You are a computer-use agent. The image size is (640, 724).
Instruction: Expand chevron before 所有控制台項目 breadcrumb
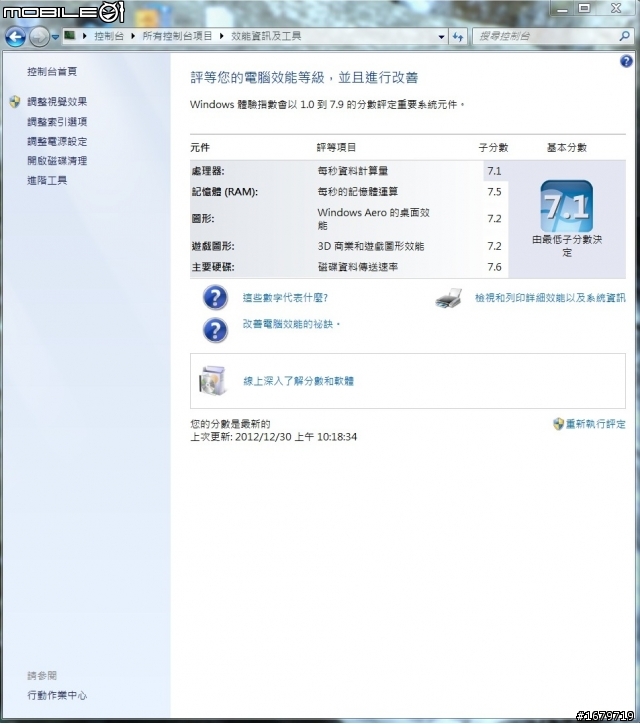pyautogui.click(x=133, y=36)
